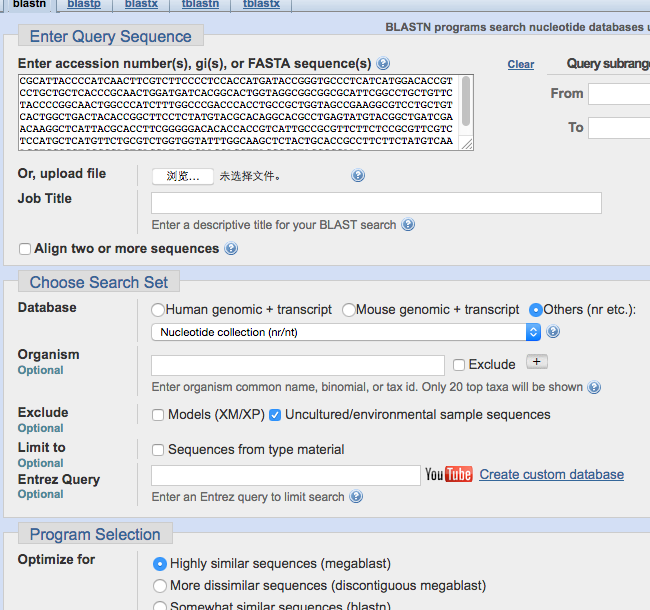Click help icon after Organism hint text
Screen dimensions: 650x610
pos(594,387)
